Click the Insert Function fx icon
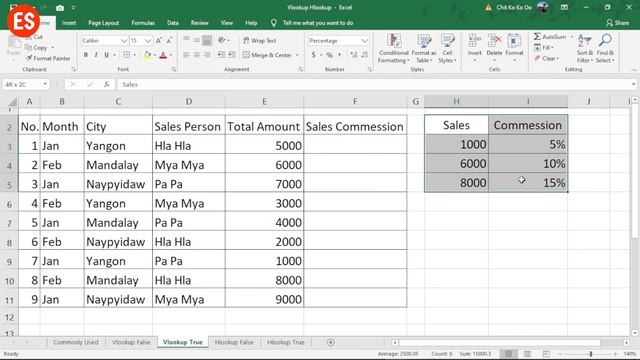Image resolution: width=640 pixels, height=360 pixels. [107, 84]
